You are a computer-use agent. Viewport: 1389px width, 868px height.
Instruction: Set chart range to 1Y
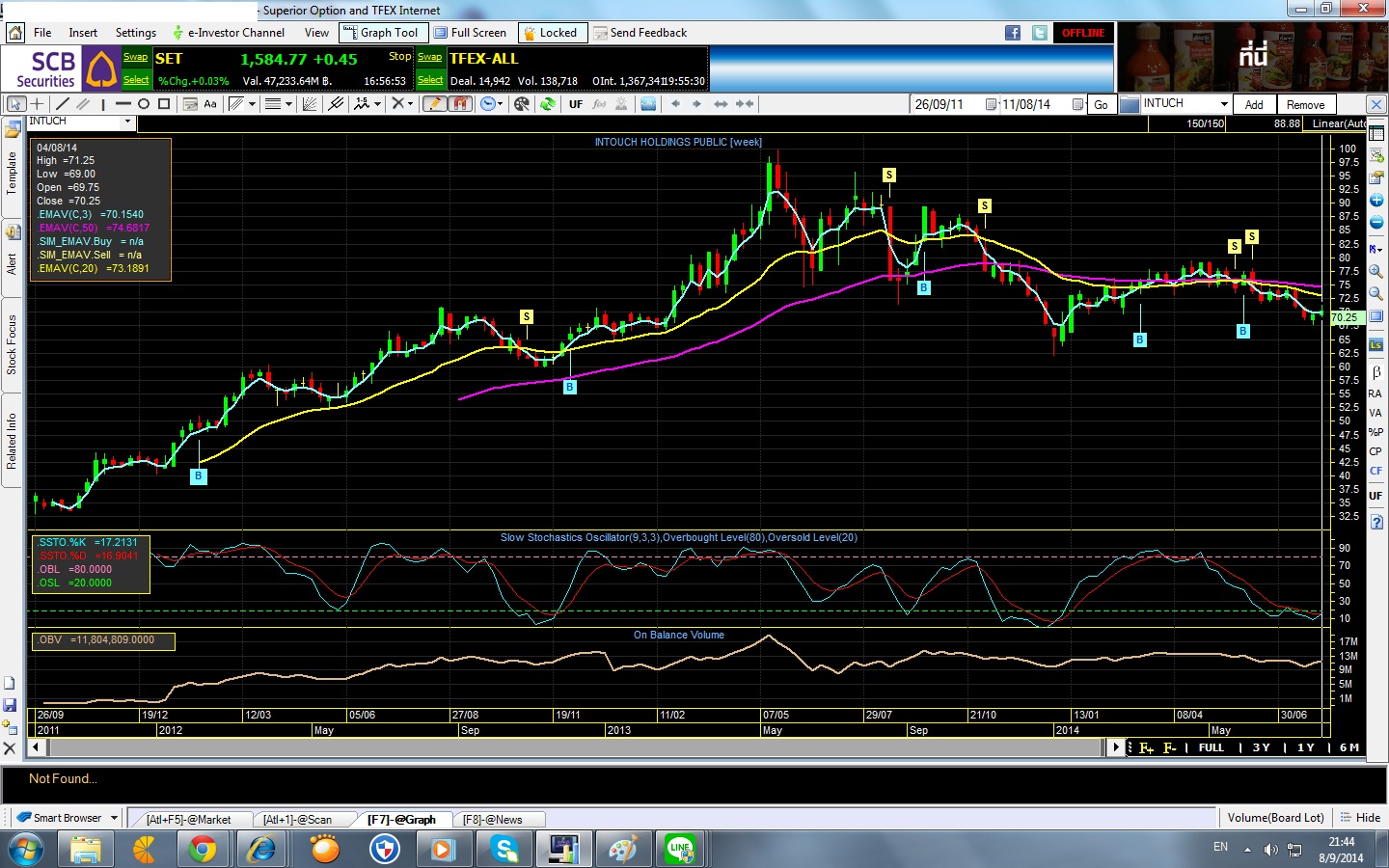[1305, 747]
